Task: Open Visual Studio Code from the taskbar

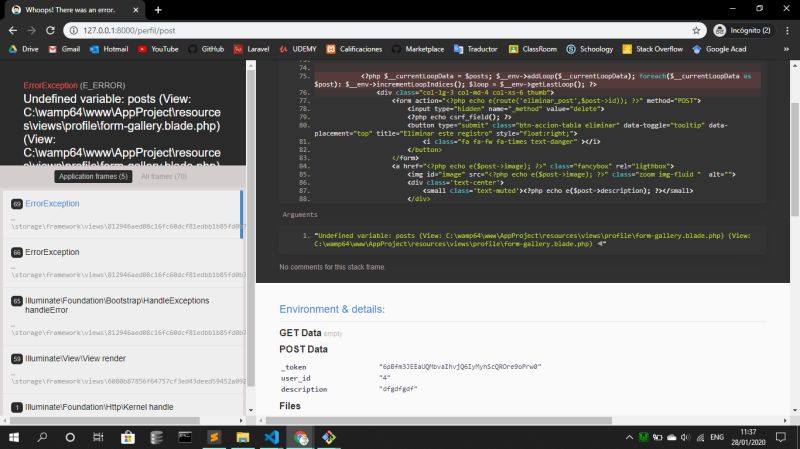Action: coord(271,437)
